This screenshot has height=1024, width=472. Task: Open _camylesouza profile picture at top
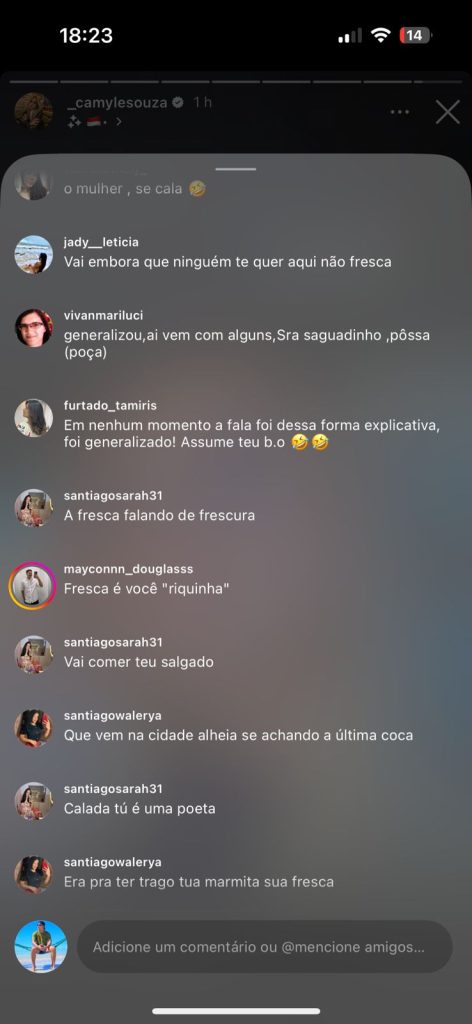33,110
